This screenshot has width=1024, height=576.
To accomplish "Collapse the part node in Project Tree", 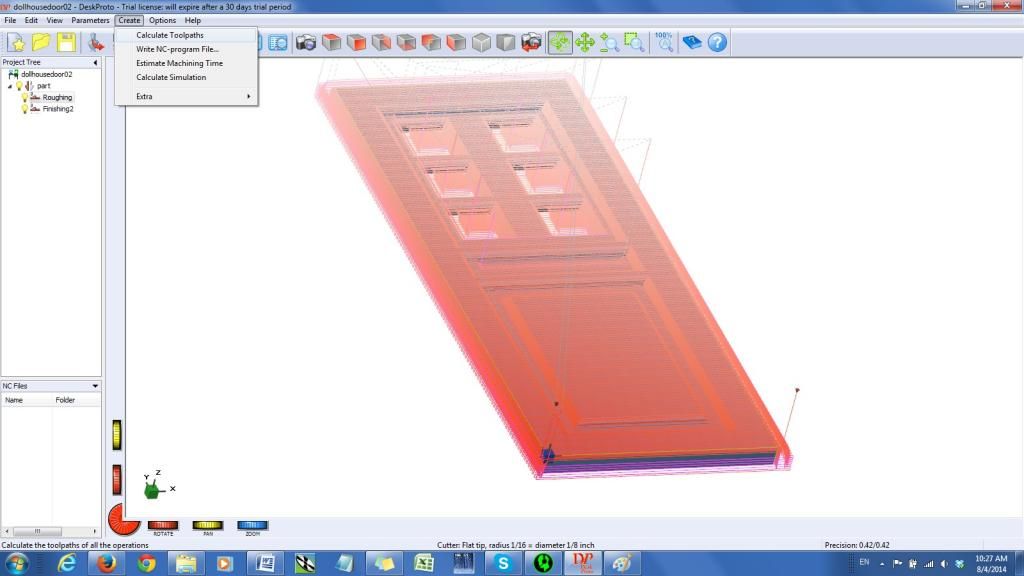I will click(9, 86).
